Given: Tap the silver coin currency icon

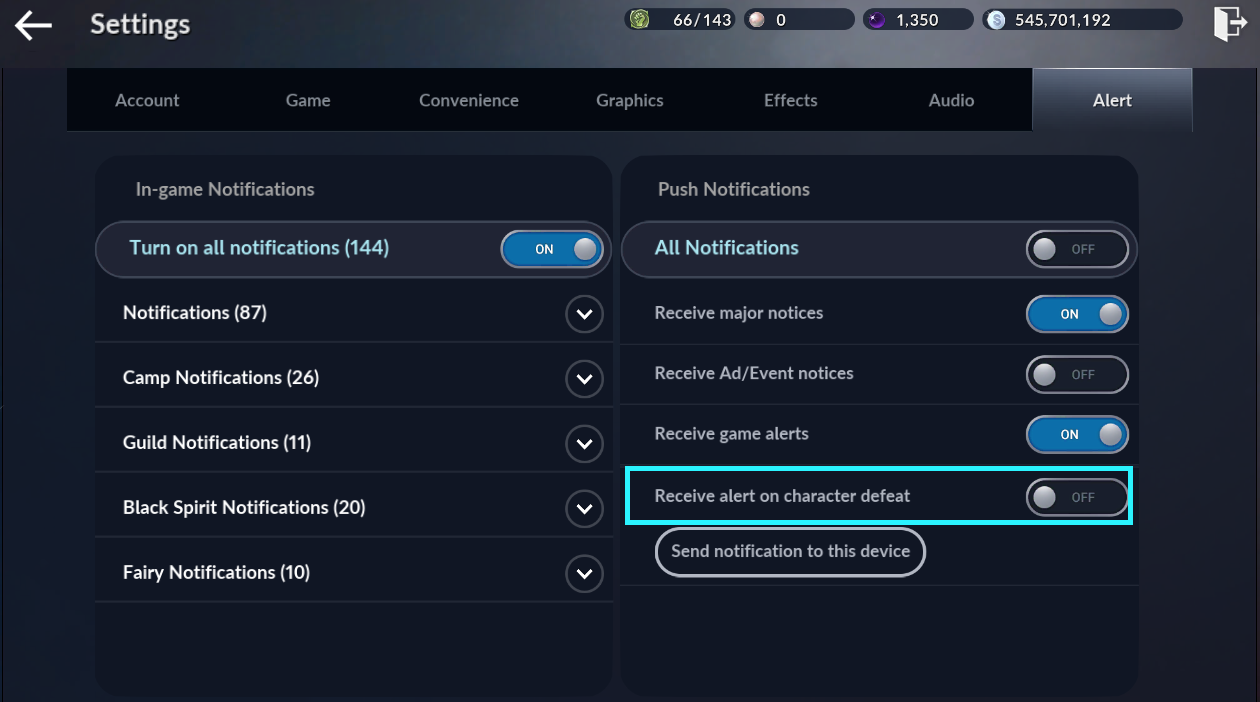Looking at the screenshot, I should pos(996,20).
